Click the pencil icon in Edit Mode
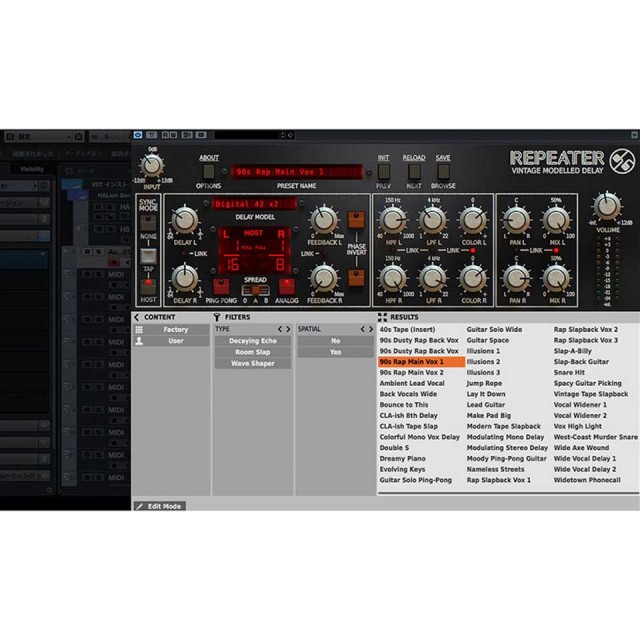The image size is (640, 640). coord(140,506)
